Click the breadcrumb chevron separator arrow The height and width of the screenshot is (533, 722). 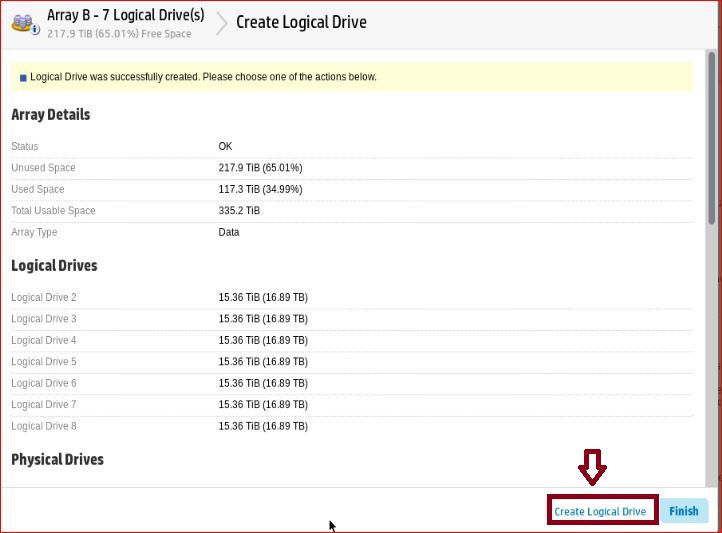[x=221, y=23]
